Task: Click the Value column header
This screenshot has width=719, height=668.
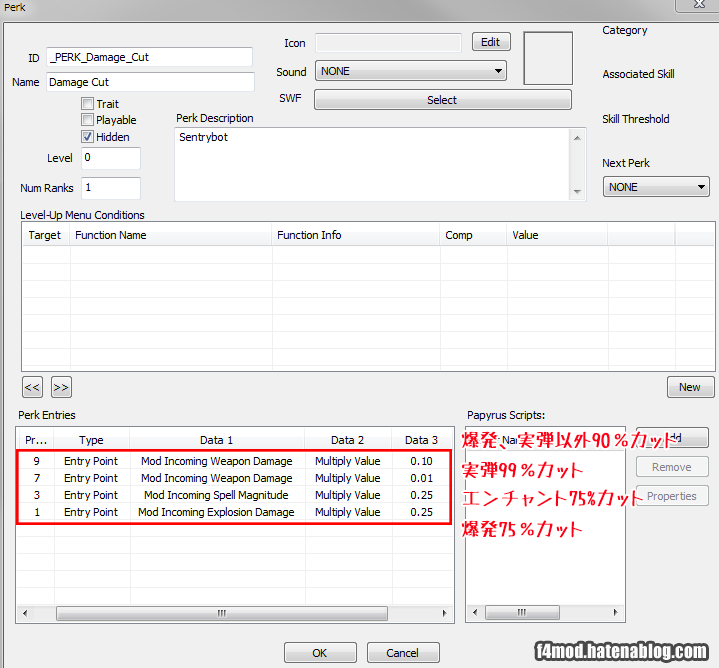Action: coord(557,235)
